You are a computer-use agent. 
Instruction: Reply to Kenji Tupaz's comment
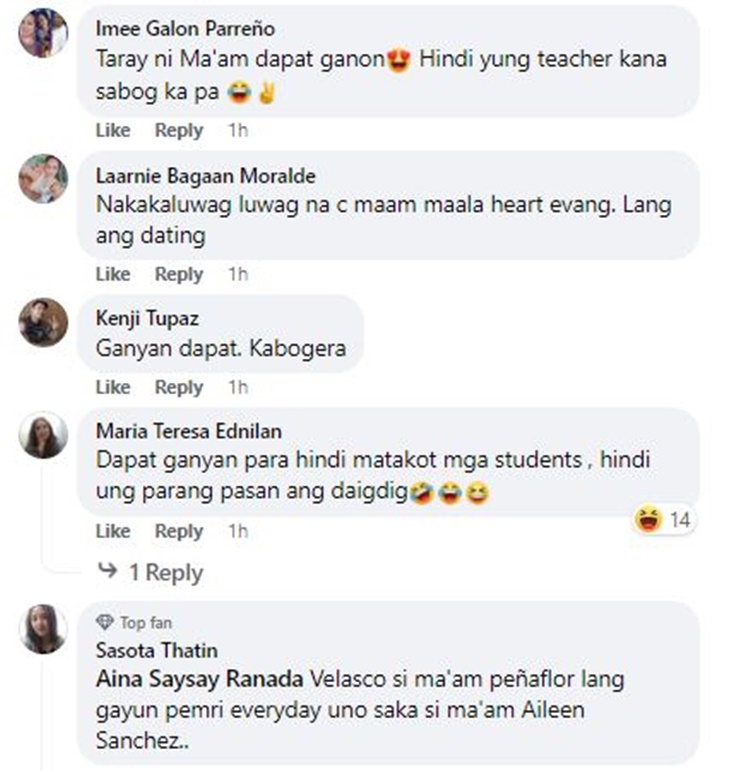pos(179,387)
